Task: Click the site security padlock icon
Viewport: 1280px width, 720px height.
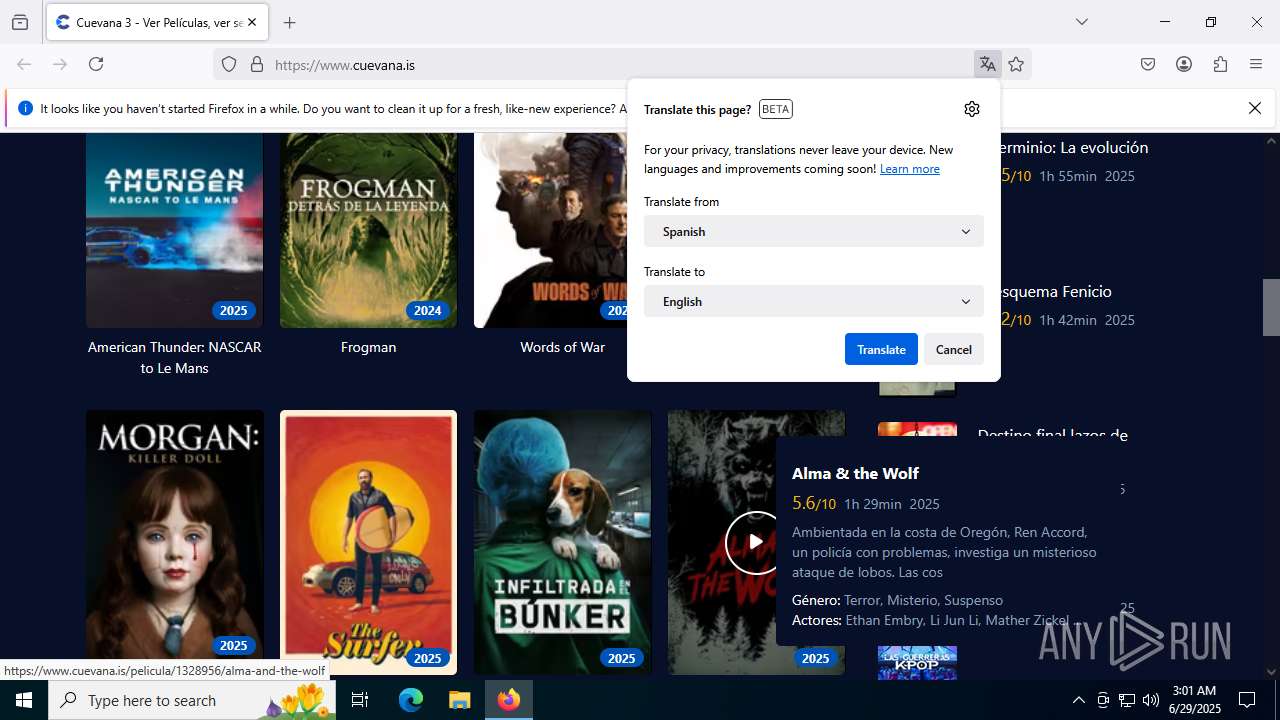Action: tap(257, 64)
